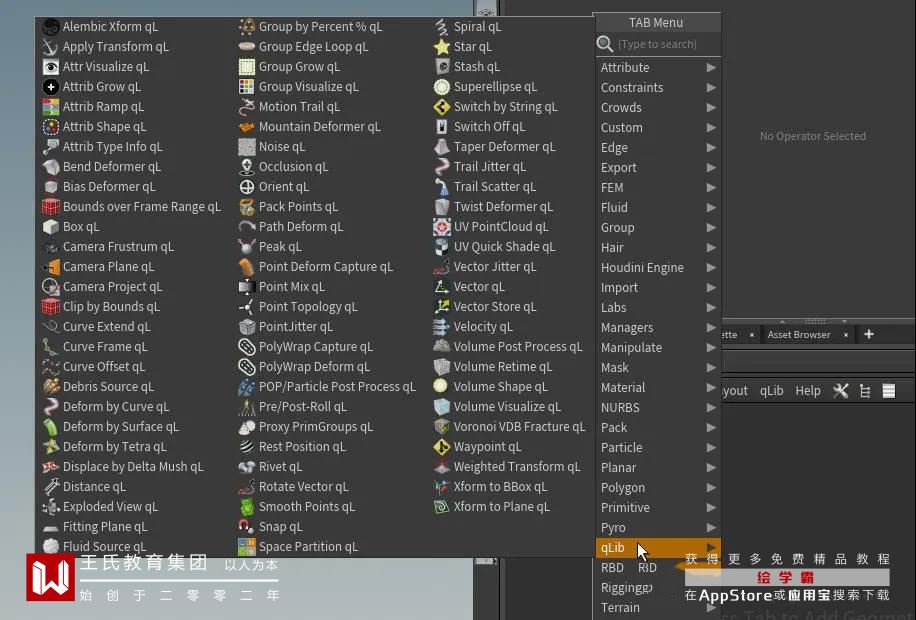Select the PolyWrap Capture qL icon
Viewport: 916px width, 620px height.
(247, 347)
